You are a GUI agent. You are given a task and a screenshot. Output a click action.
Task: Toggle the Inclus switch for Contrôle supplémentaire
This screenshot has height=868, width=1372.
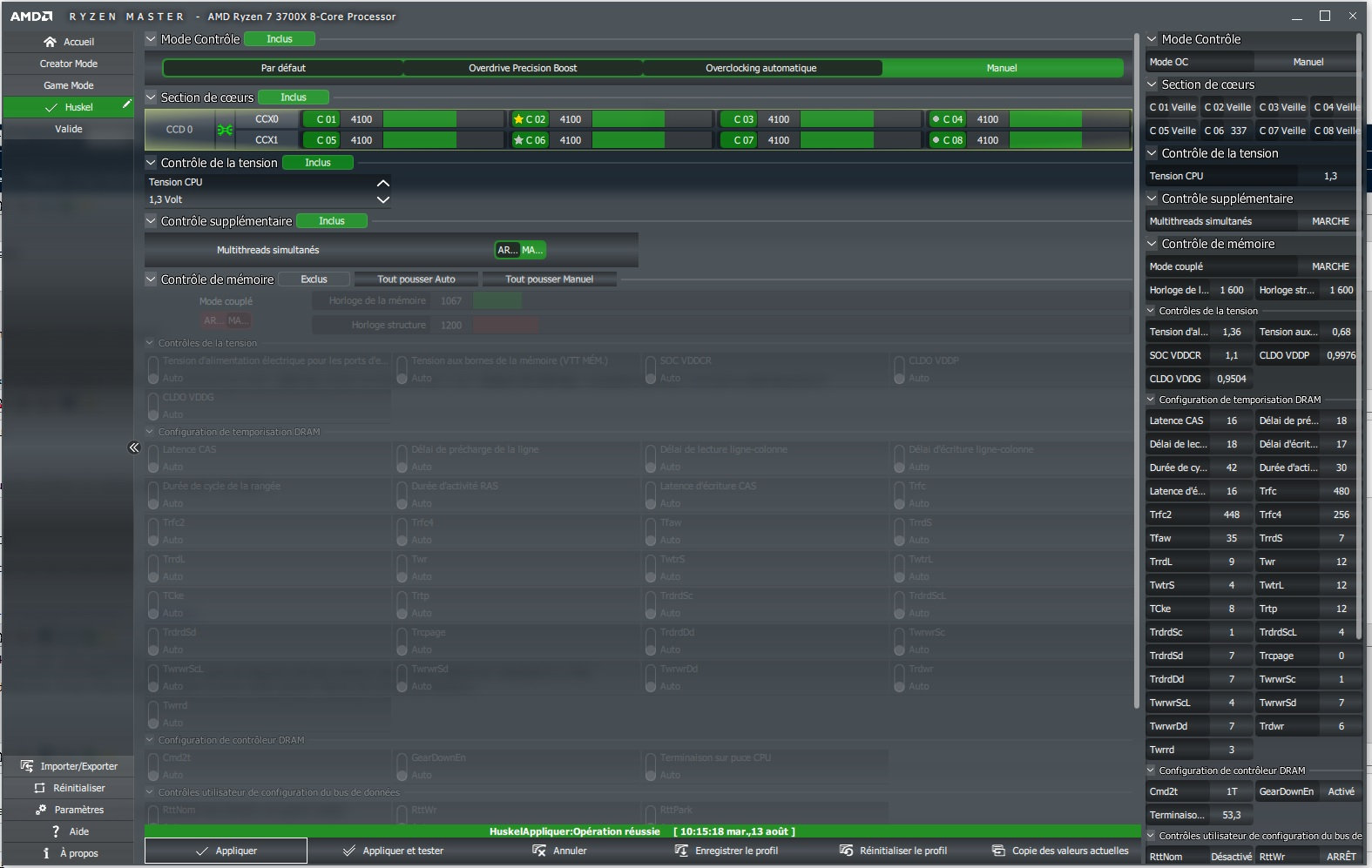[x=332, y=221]
